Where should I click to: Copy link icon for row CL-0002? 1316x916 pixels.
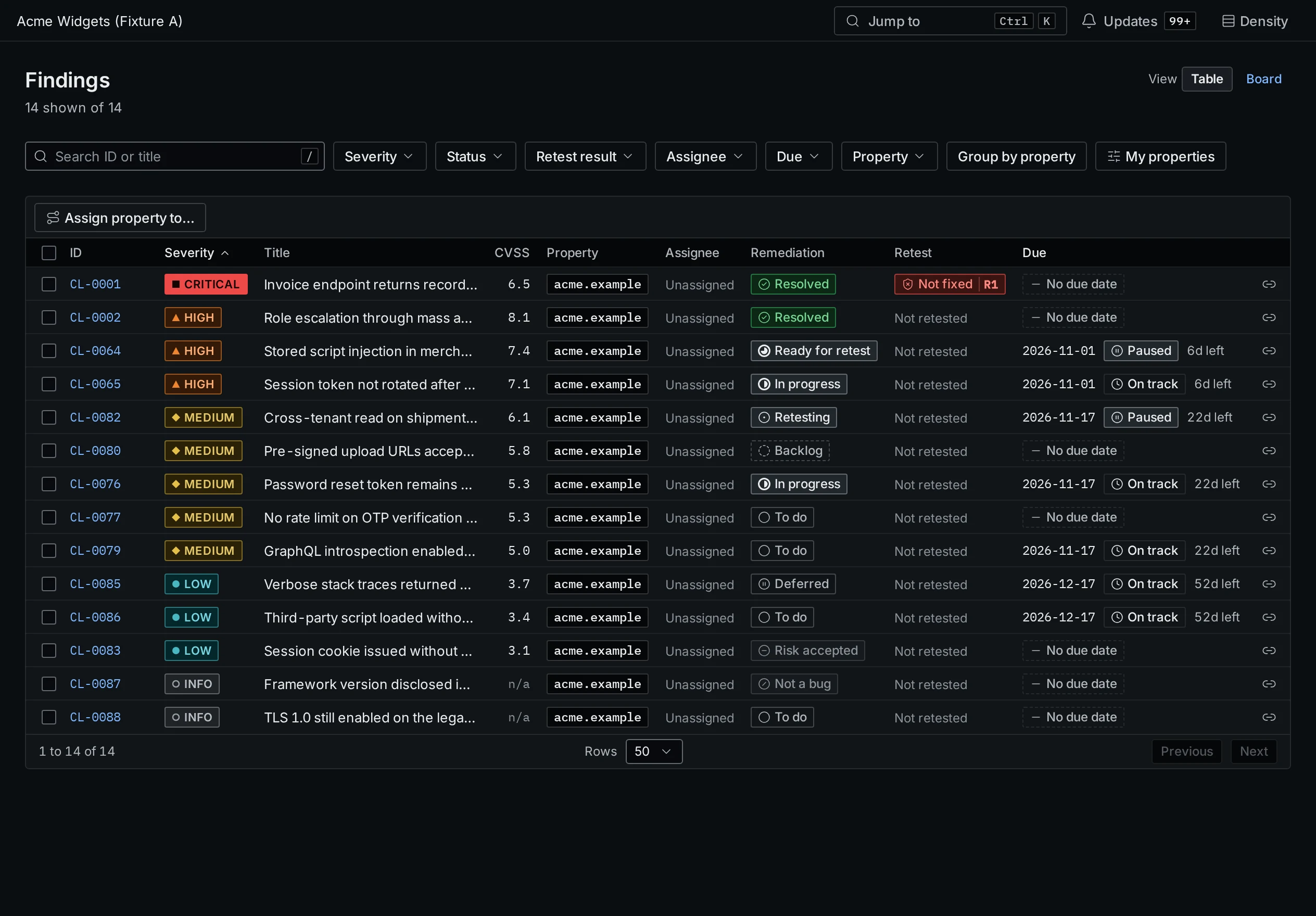point(1269,317)
